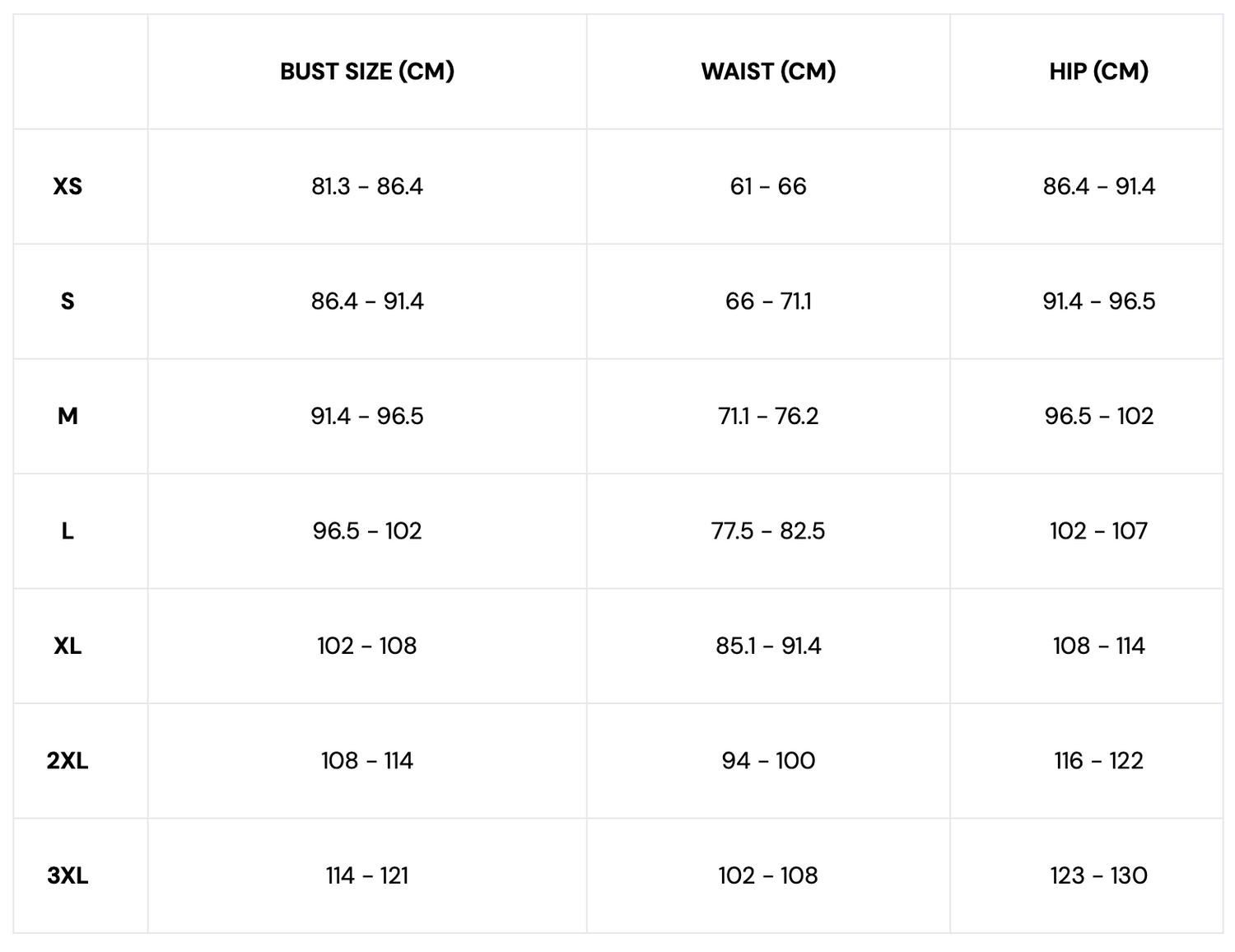Click the 2XL hip value 116 – 122

click(1098, 761)
